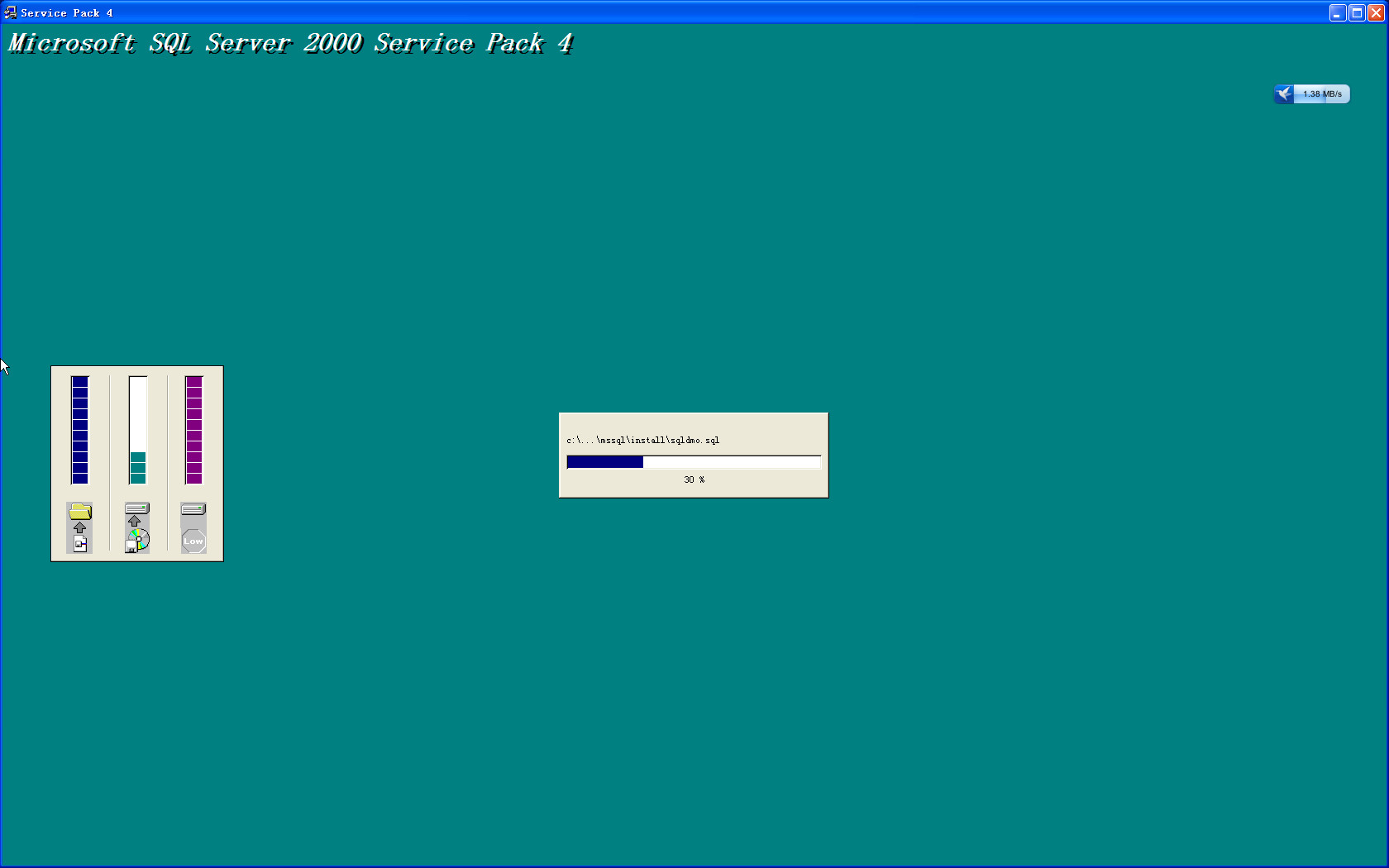Click the Service Pack 4 title bar icon
The image size is (1389, 868).
tap(9, 12)
